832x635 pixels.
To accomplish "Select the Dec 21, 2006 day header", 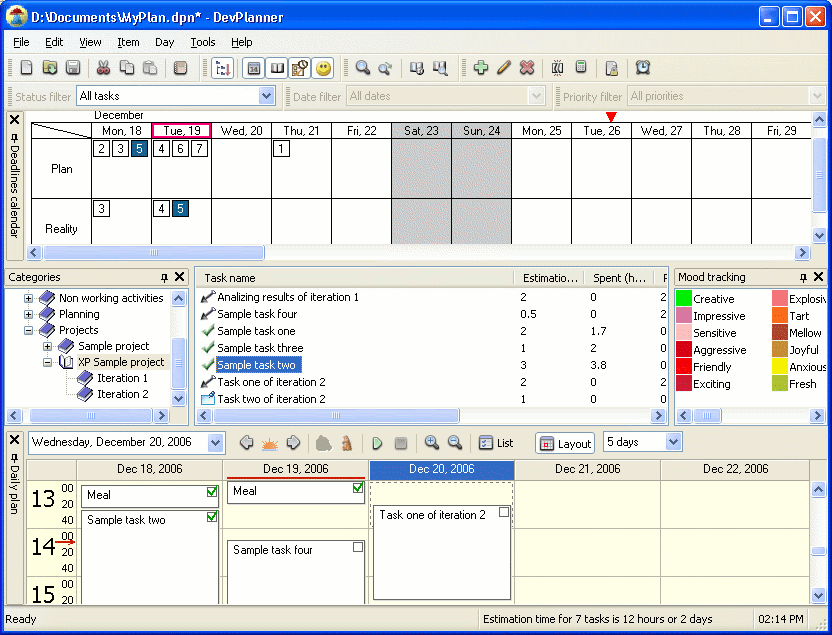I will pyautogui.click(x=587, y=469).
